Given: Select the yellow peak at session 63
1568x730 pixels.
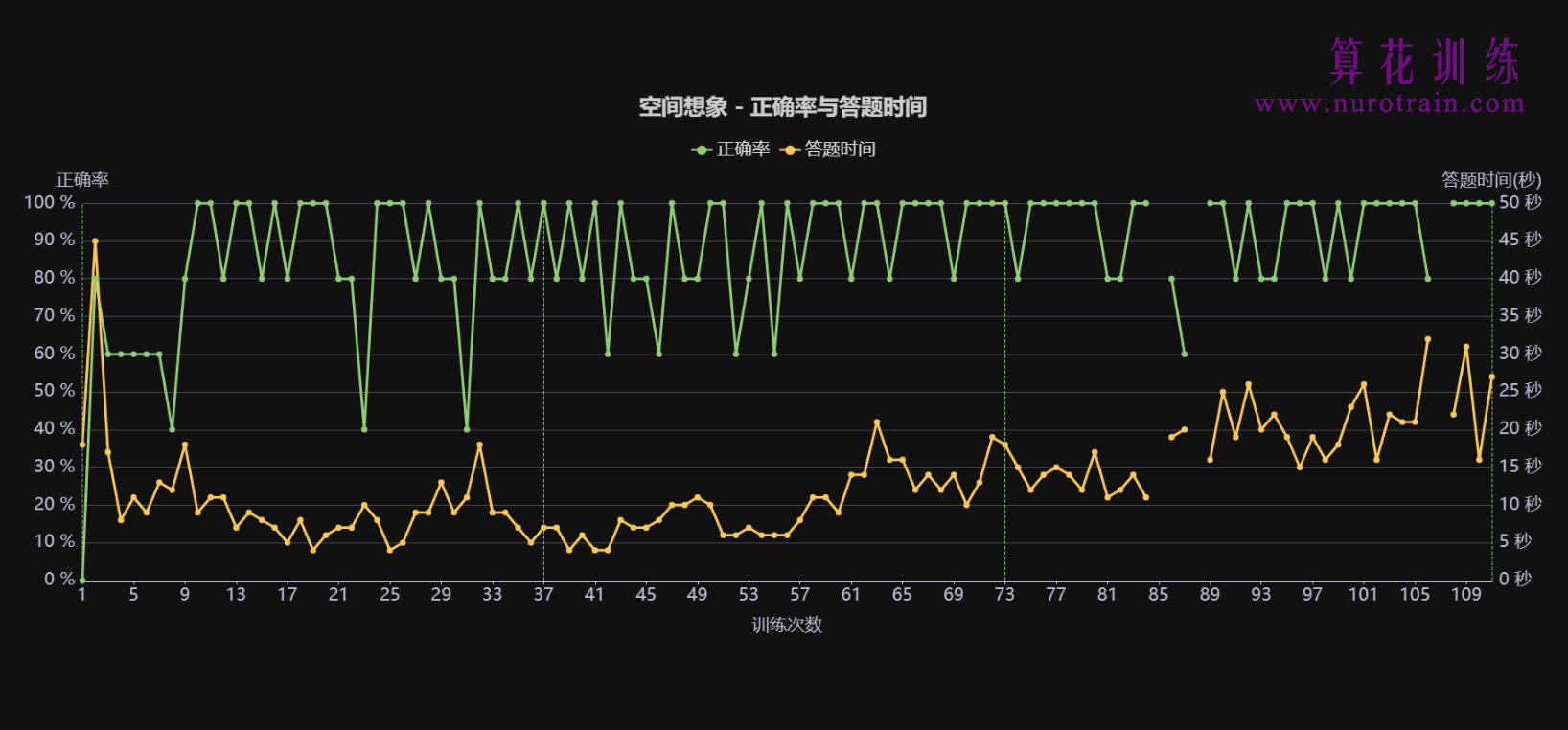Looking at the screenshot, I should click(877, 422).
